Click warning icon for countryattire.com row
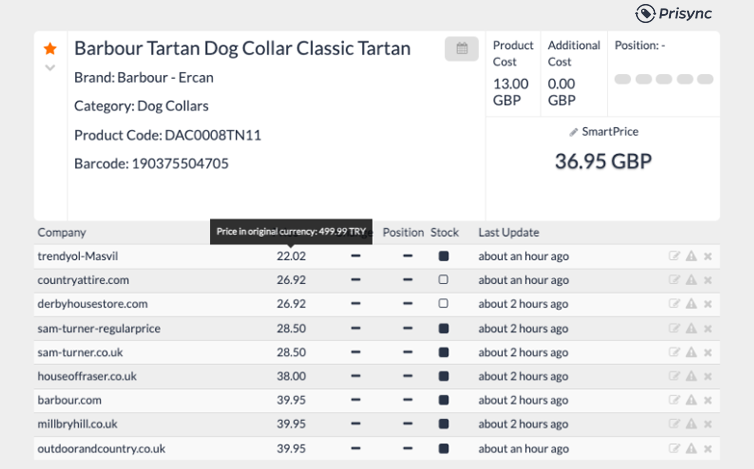Image resolution: width=754 pixels, height=469 pixels. point(690,280)
